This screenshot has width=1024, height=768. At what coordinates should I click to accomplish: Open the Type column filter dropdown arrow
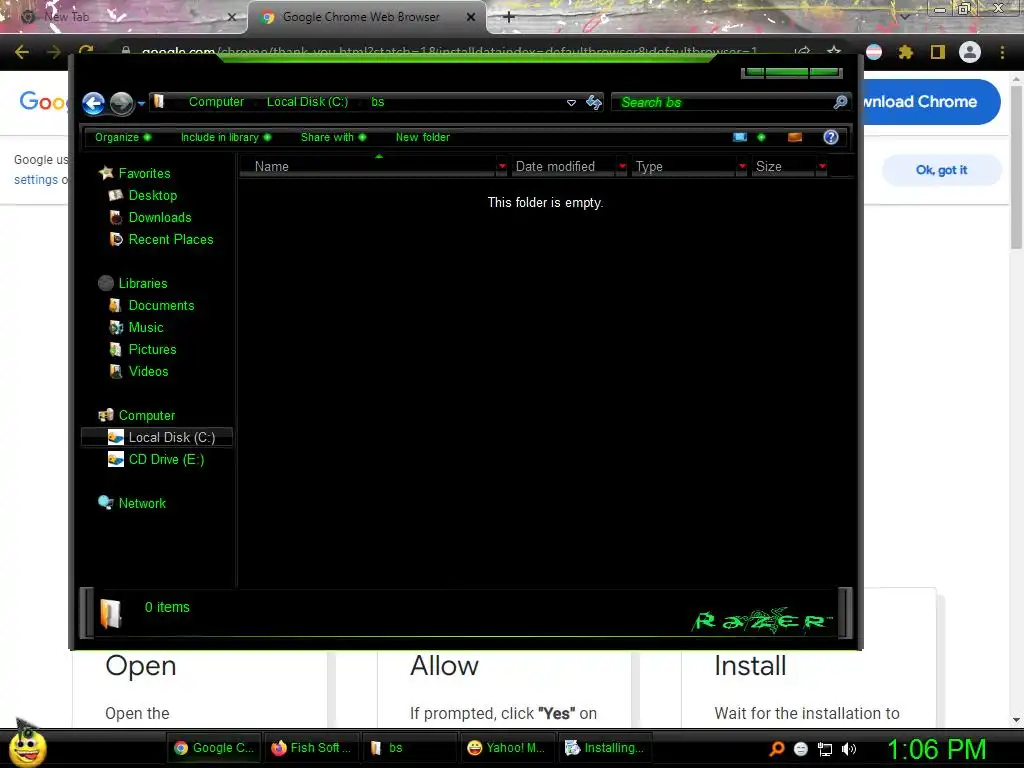[x=742, y=167]
